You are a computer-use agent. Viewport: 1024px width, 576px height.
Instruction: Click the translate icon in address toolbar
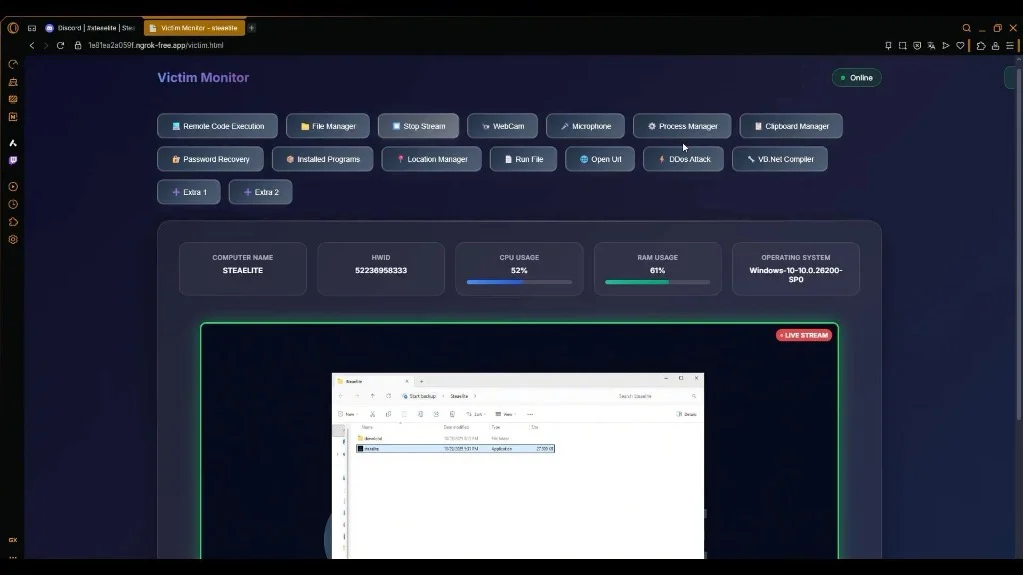click(931, 46)
